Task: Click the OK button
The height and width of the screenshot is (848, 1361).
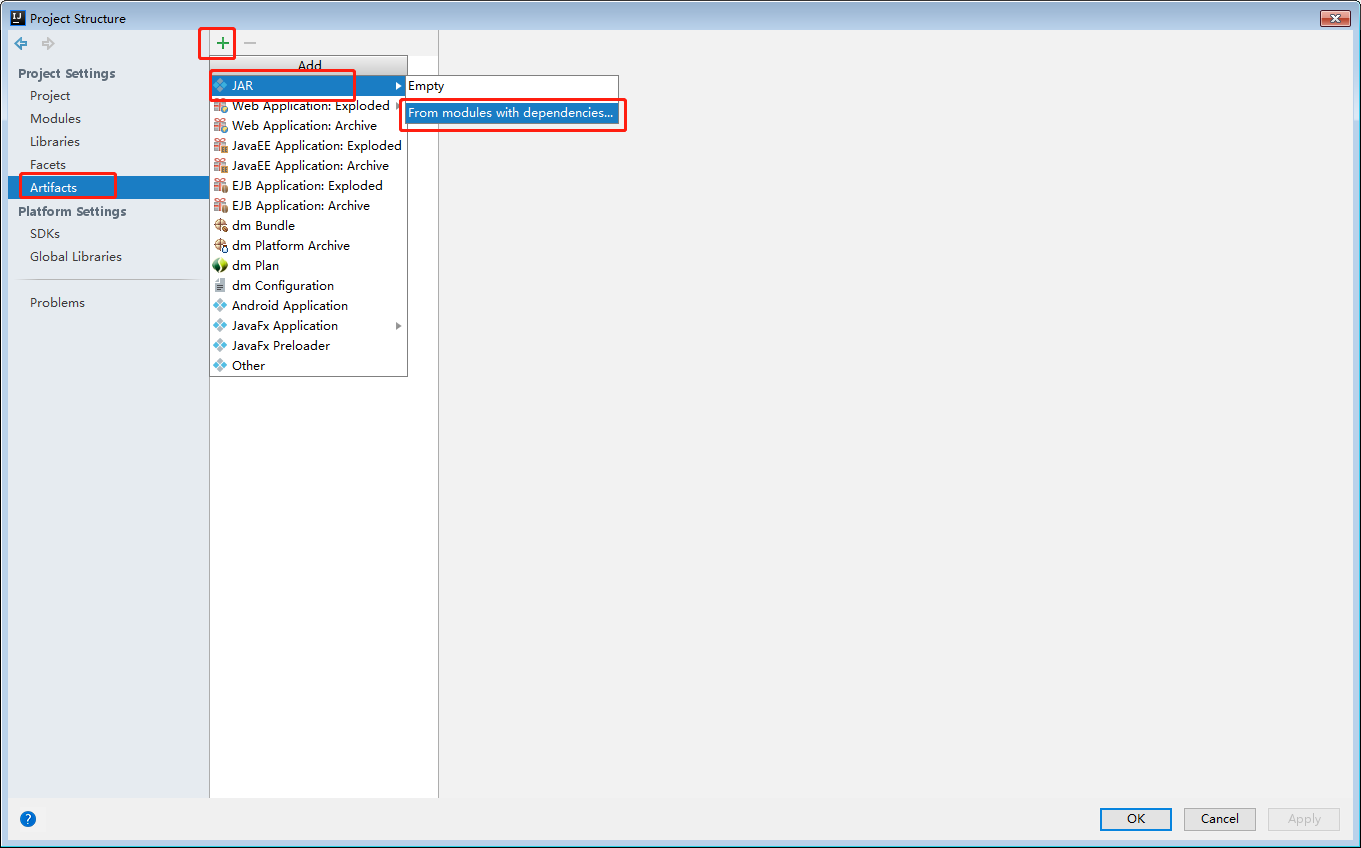Action: tap(1135, 818)
